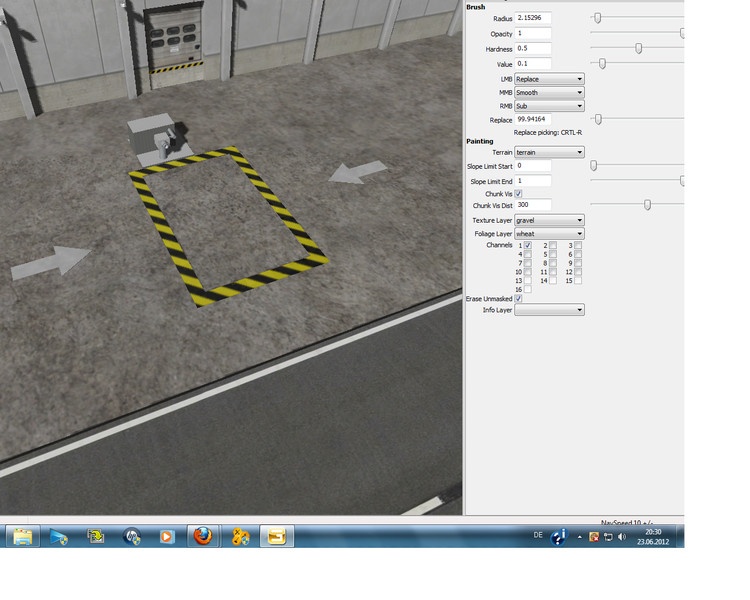This screenshot has width=750, height=600.
Task: Toggle the Chunk Vis checkbox
Action: [x=518, y=194]
